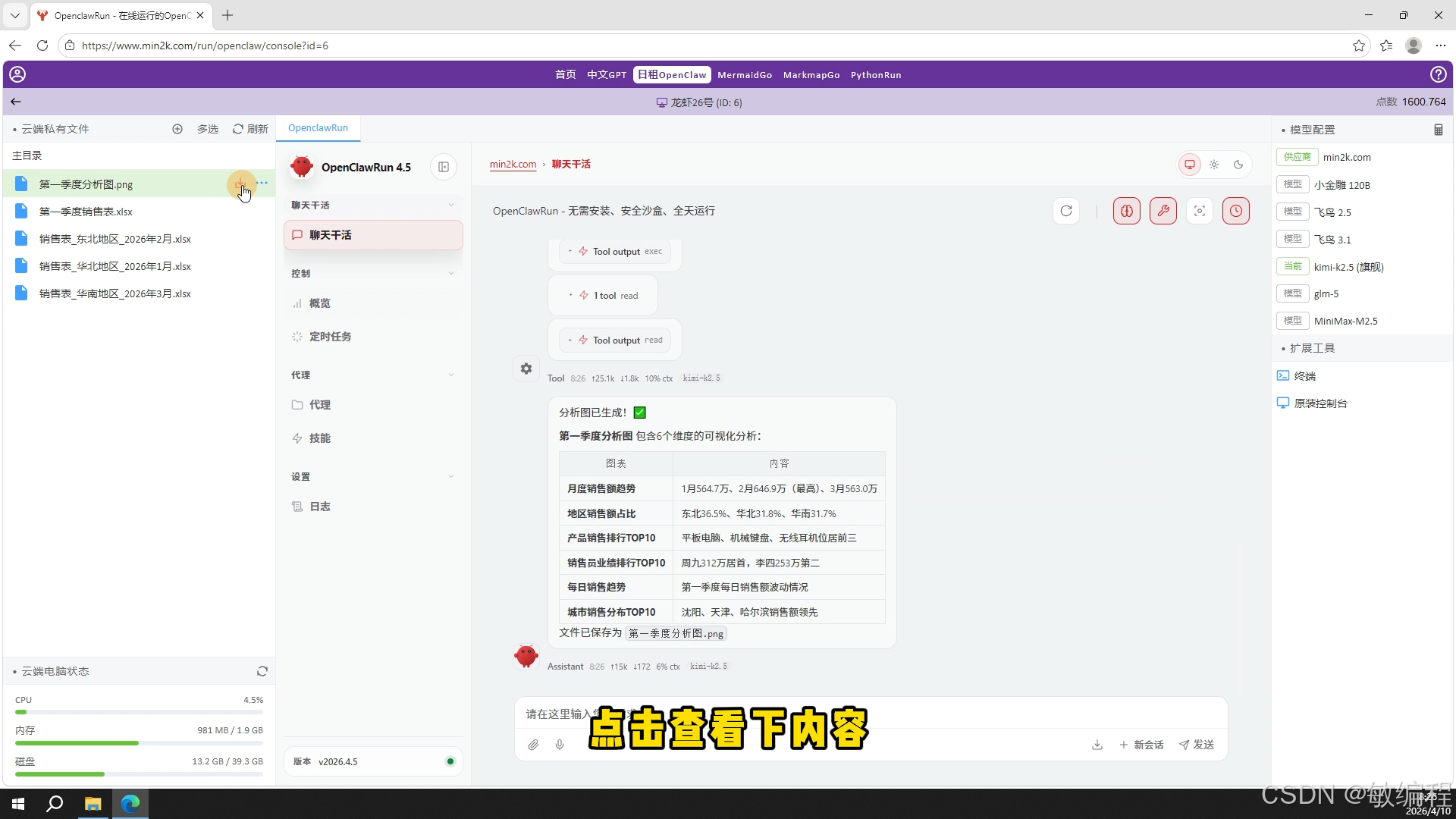Click the focus mode scan icon
Viewport: 1456px width, 819px height.
pos(1199,211)
